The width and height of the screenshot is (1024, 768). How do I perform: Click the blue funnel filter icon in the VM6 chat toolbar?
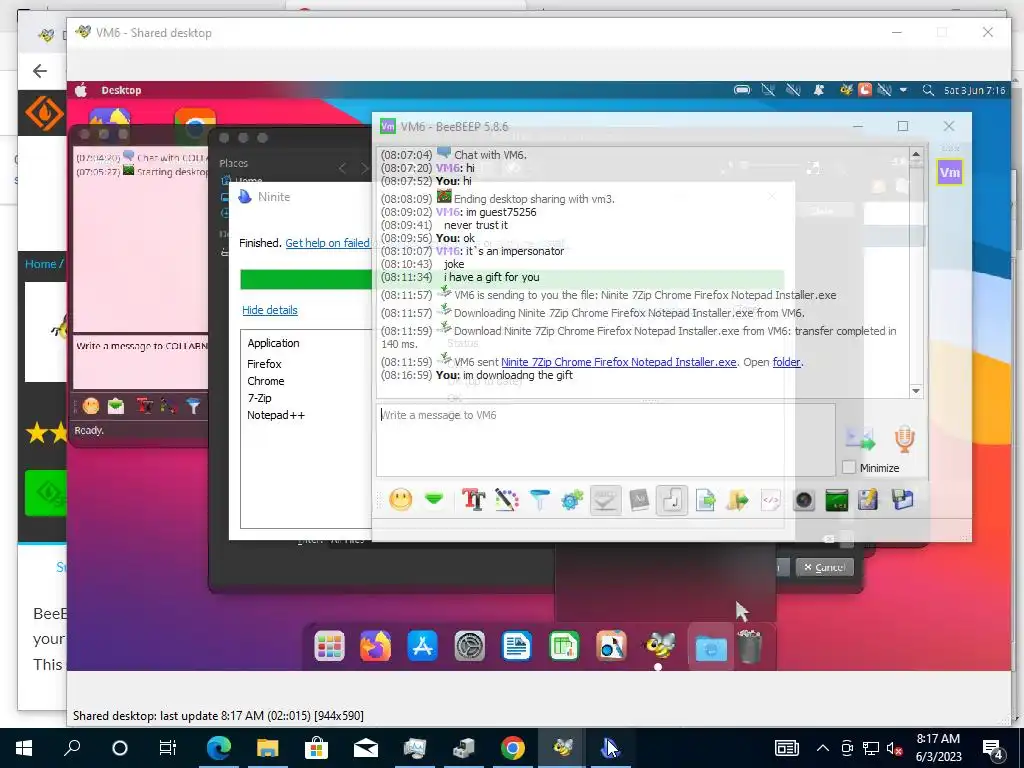tap(539, 500)
